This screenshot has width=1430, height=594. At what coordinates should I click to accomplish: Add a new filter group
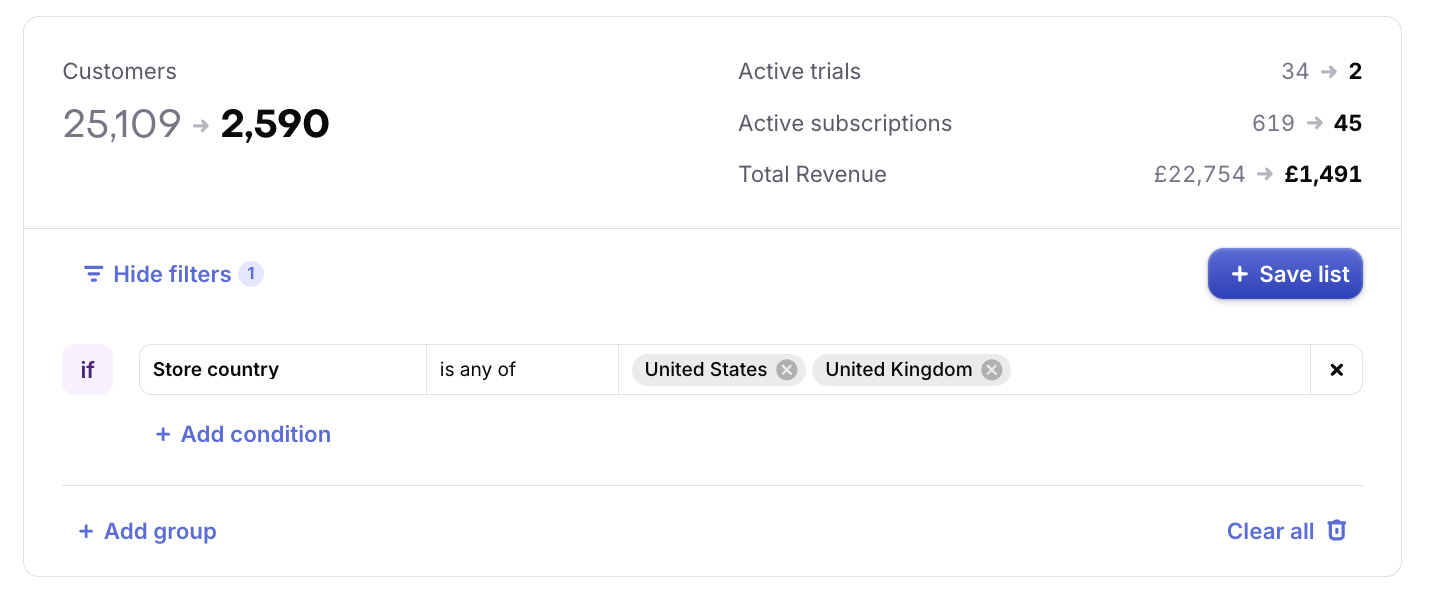pyautogui.click(x=147, y=531)
